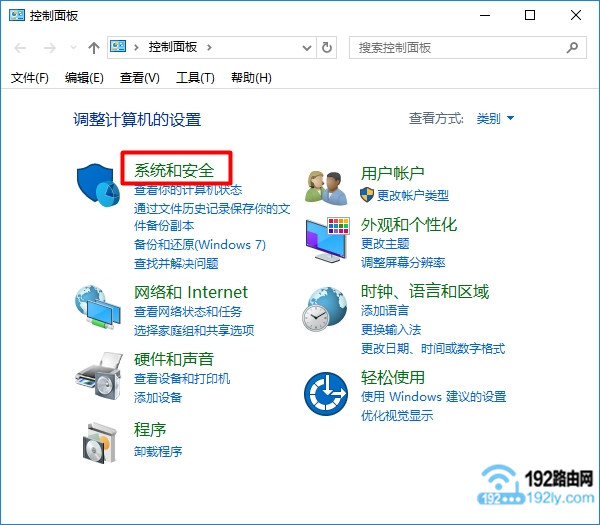Click 更改日期、时间或数字格式 link
The image size is (600, 525).
pyautogui.click(x=433, y=349)
